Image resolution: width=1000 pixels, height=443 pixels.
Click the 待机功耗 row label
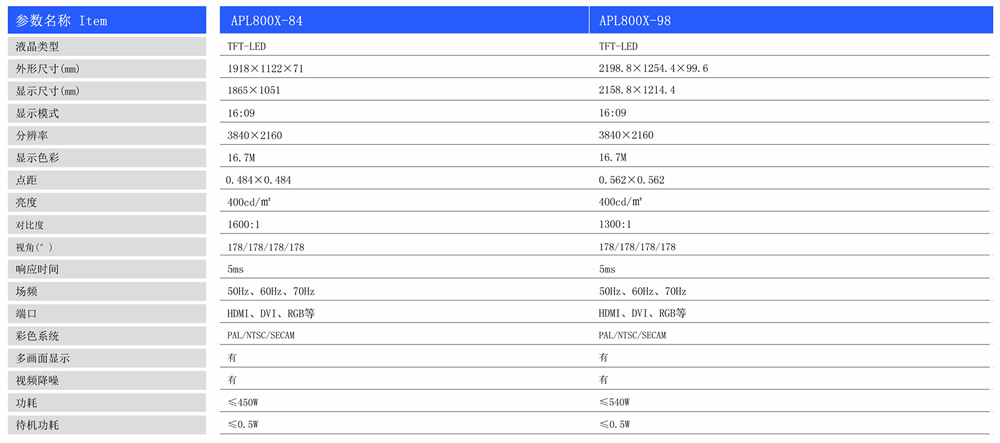38,425
